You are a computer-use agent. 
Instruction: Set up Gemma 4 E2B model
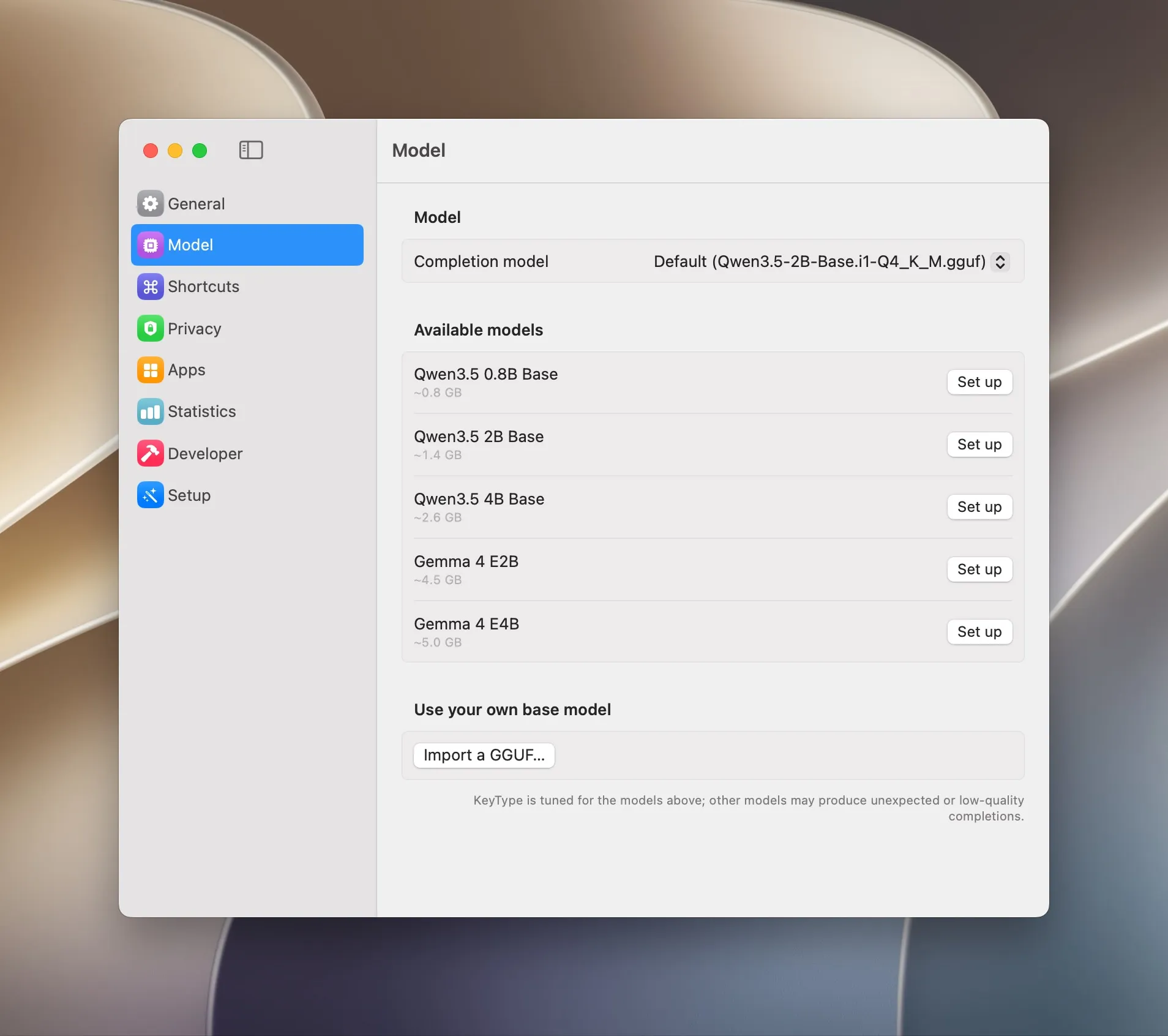click(x=979, y=569)
